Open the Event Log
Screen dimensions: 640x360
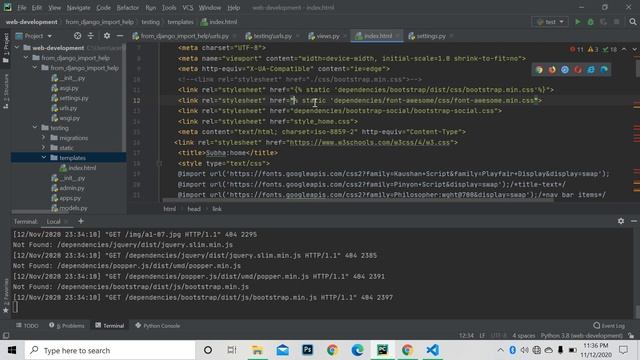[609, 326]
